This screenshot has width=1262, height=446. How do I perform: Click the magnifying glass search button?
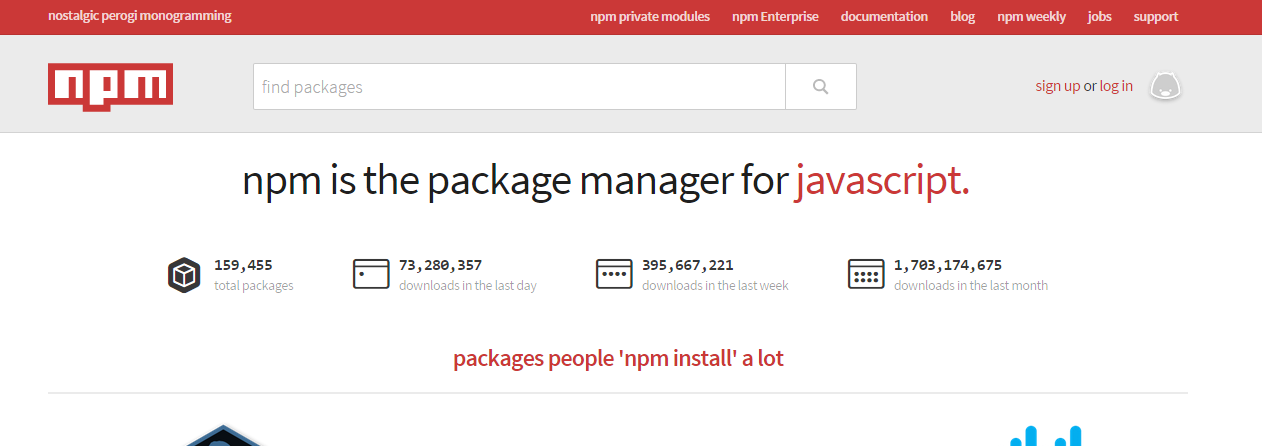(x=821, y=87)
